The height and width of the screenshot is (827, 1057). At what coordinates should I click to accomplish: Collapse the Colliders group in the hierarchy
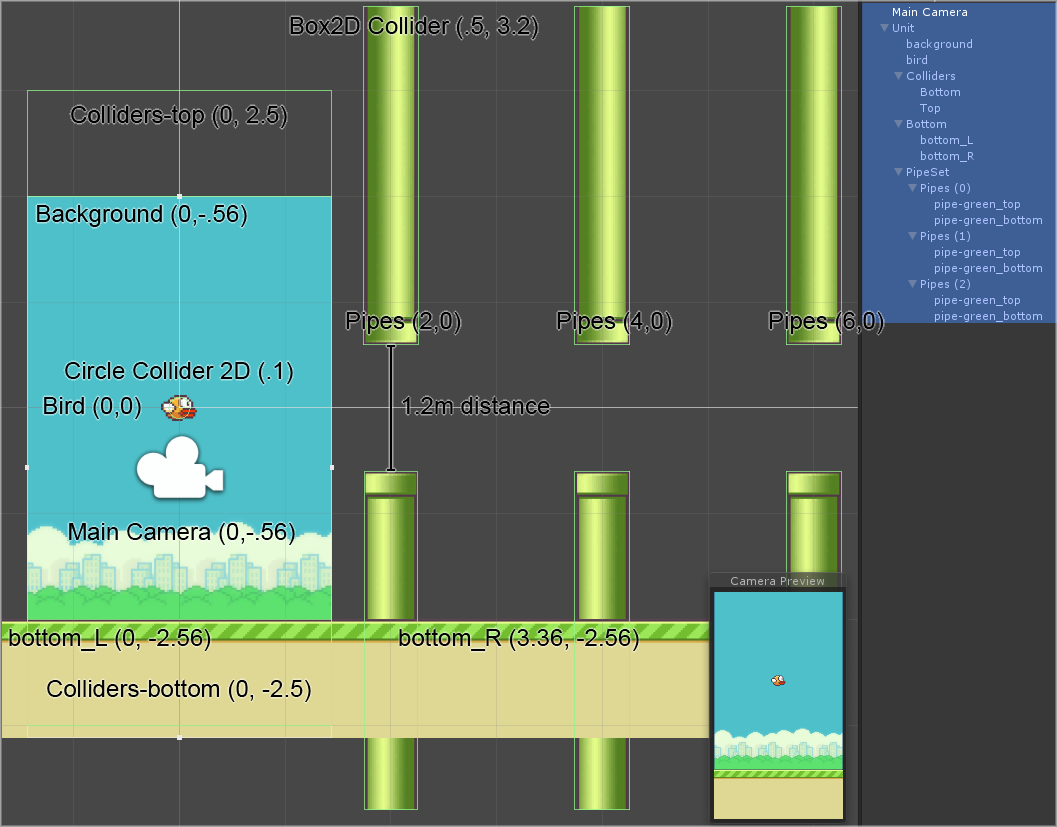click(x=897, y=76)
